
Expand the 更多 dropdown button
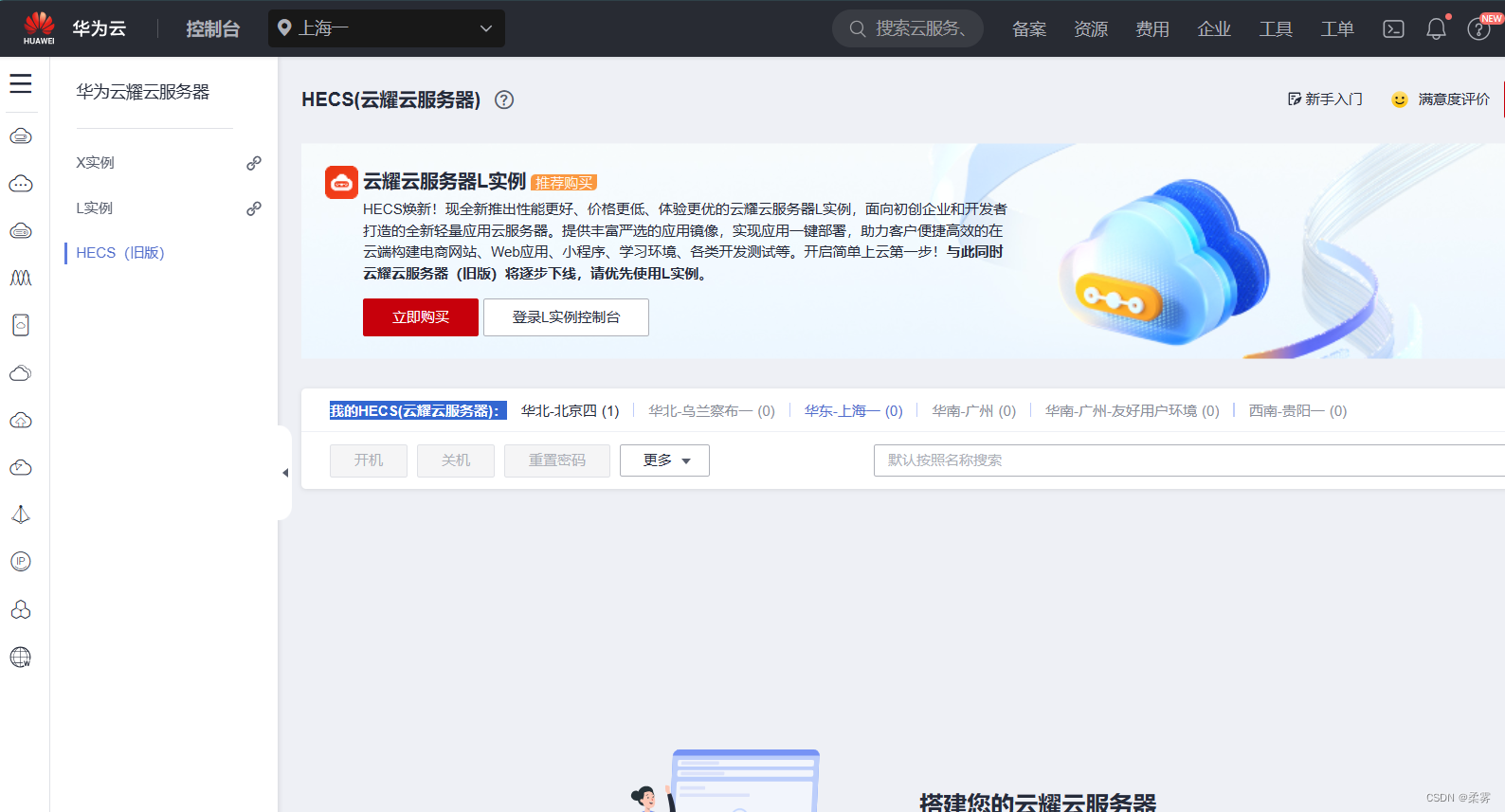pyautogui.click(x=664, y=460)
